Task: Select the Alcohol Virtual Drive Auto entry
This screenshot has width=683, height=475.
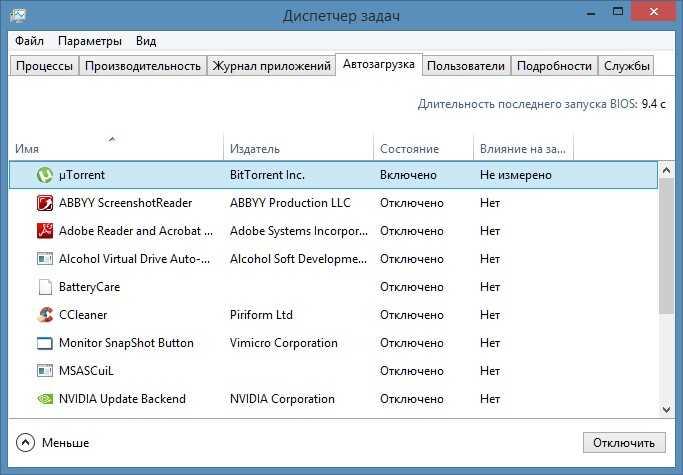Action: pos(135,259)
